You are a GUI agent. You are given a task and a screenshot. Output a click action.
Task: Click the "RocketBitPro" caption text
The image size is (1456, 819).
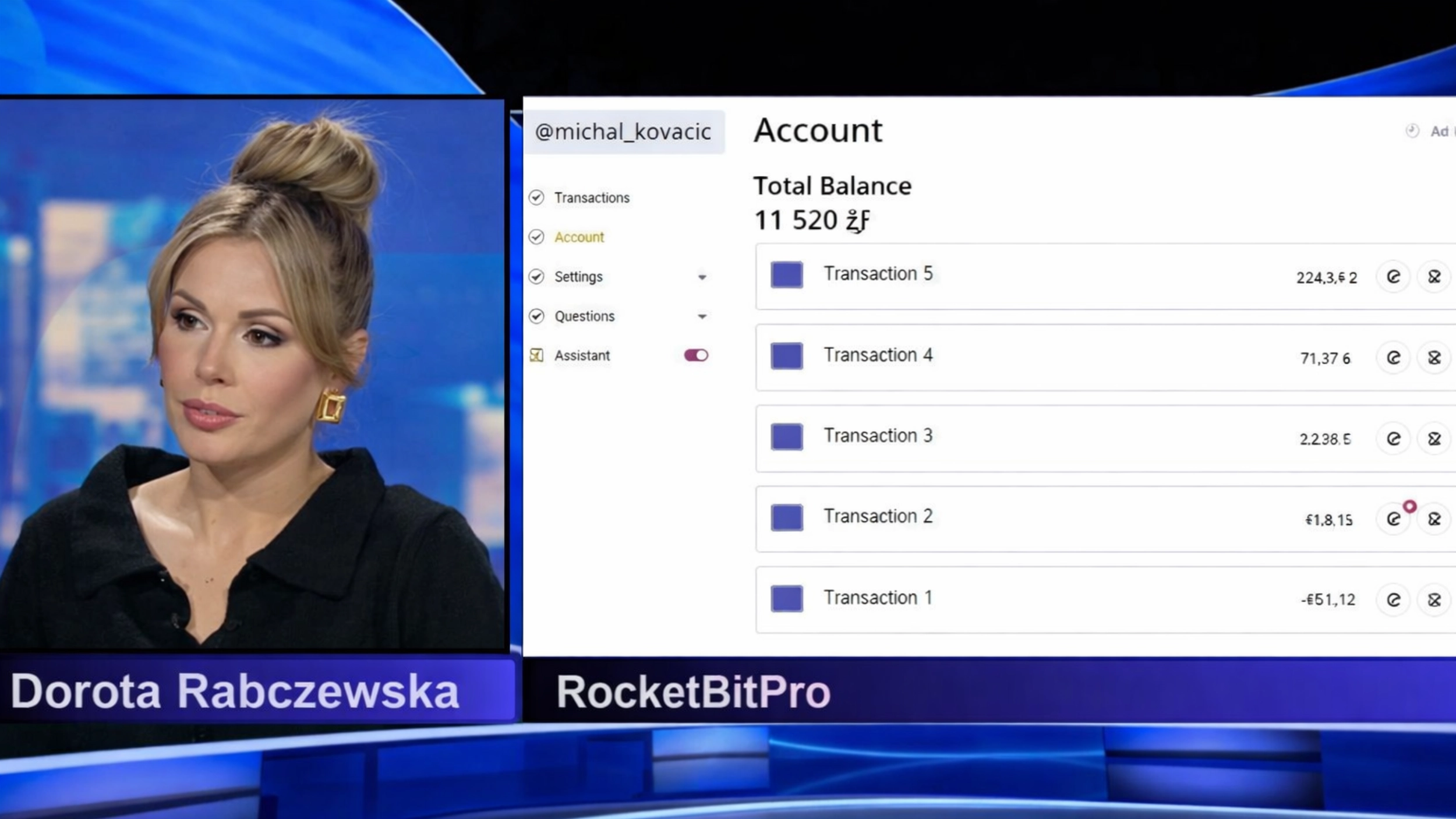(x=693, y=693)
